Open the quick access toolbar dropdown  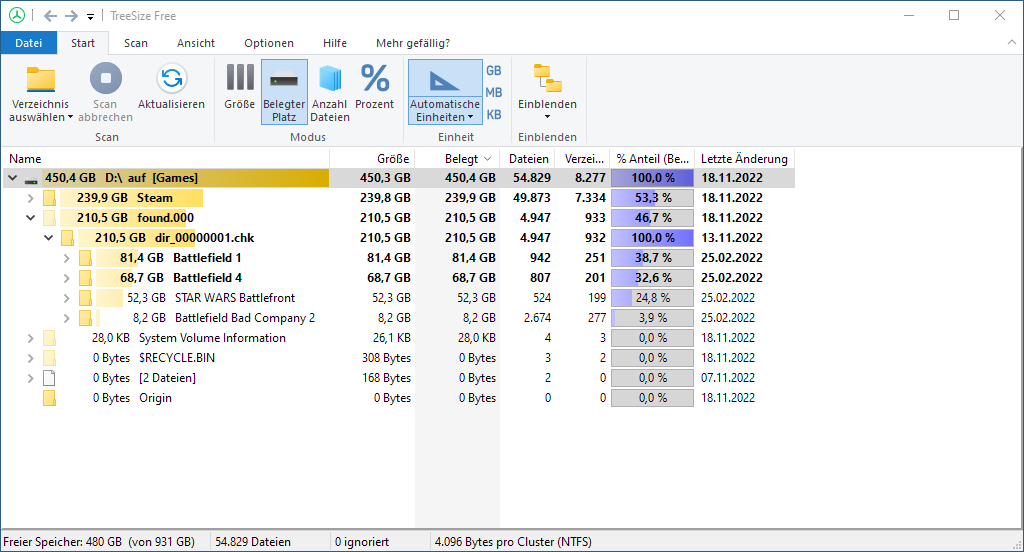[x=90, y=17]
